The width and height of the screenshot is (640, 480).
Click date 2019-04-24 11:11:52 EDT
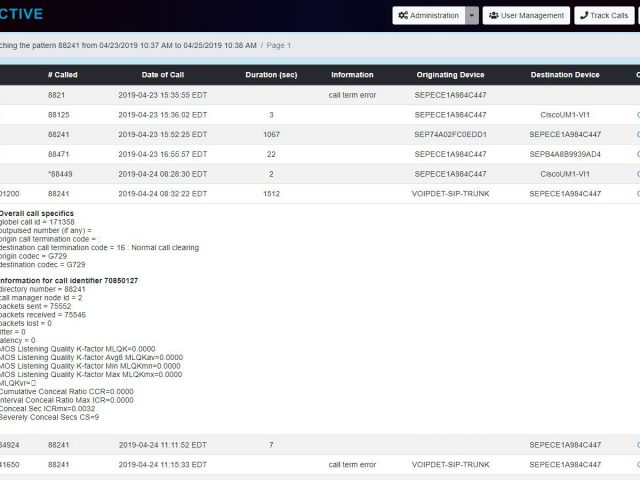coord(162,445)
